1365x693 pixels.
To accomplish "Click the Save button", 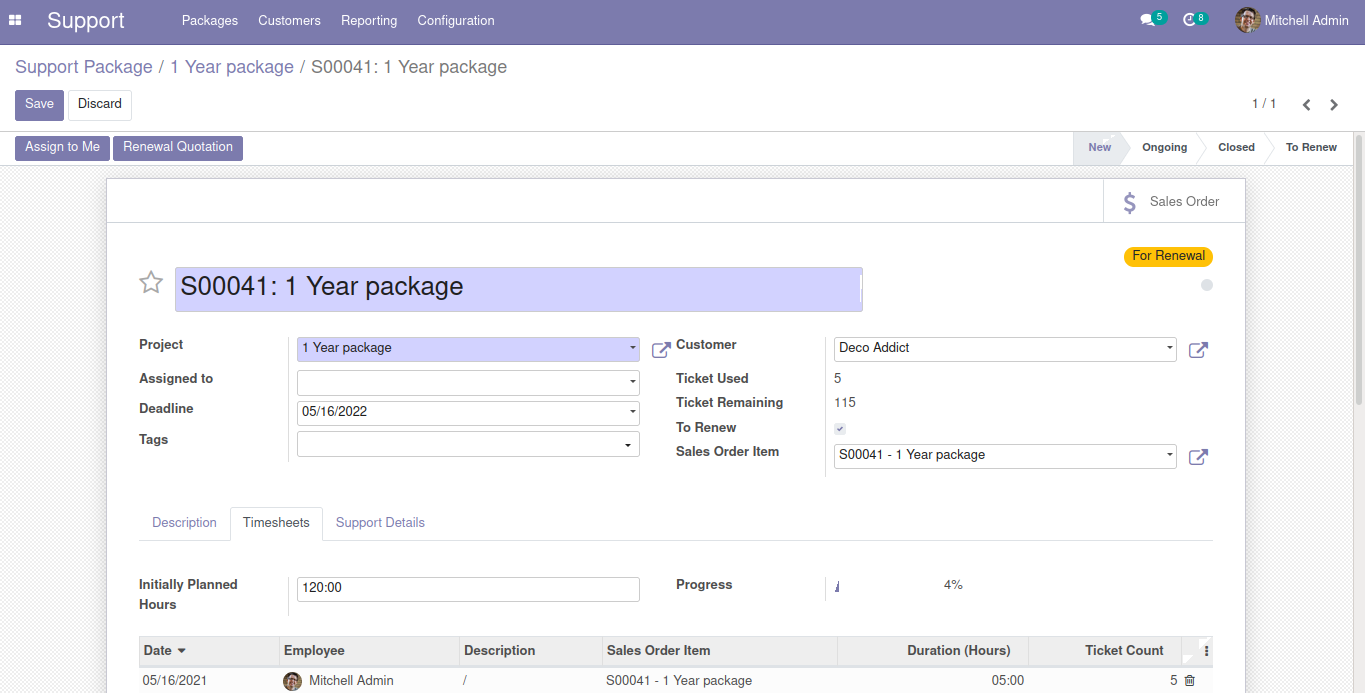I will tap(39, 104).
